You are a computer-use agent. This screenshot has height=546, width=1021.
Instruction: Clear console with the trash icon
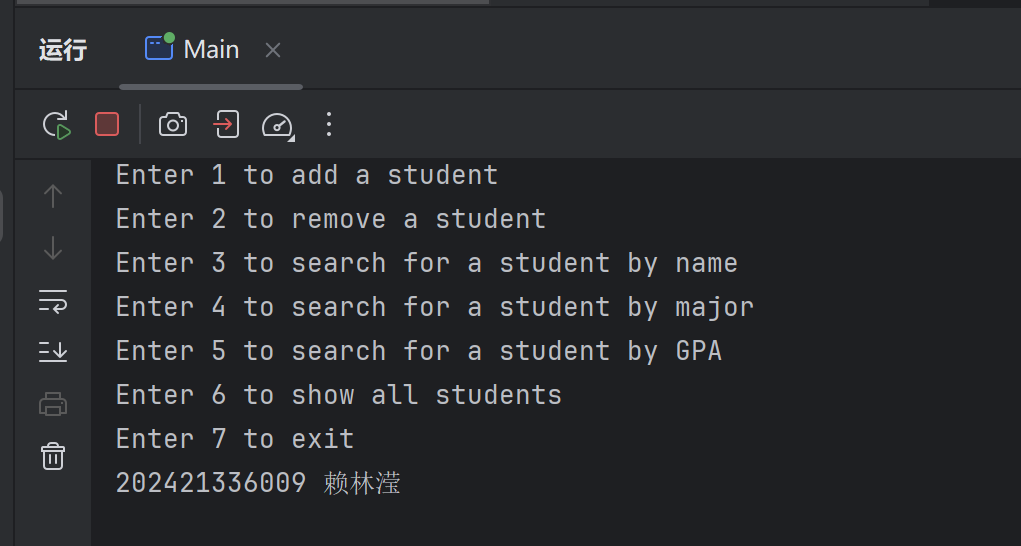pos(53,456)
